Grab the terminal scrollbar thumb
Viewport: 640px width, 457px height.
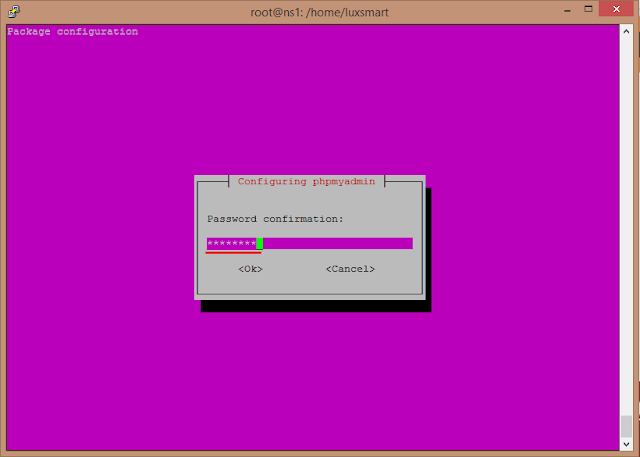[626, 426]
